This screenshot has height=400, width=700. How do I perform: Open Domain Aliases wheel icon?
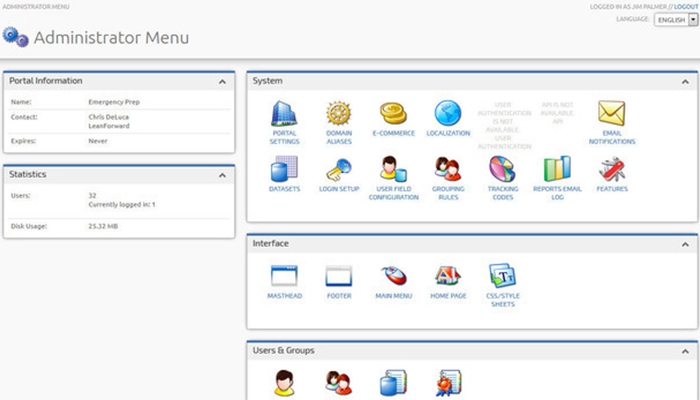coord(338,113)
